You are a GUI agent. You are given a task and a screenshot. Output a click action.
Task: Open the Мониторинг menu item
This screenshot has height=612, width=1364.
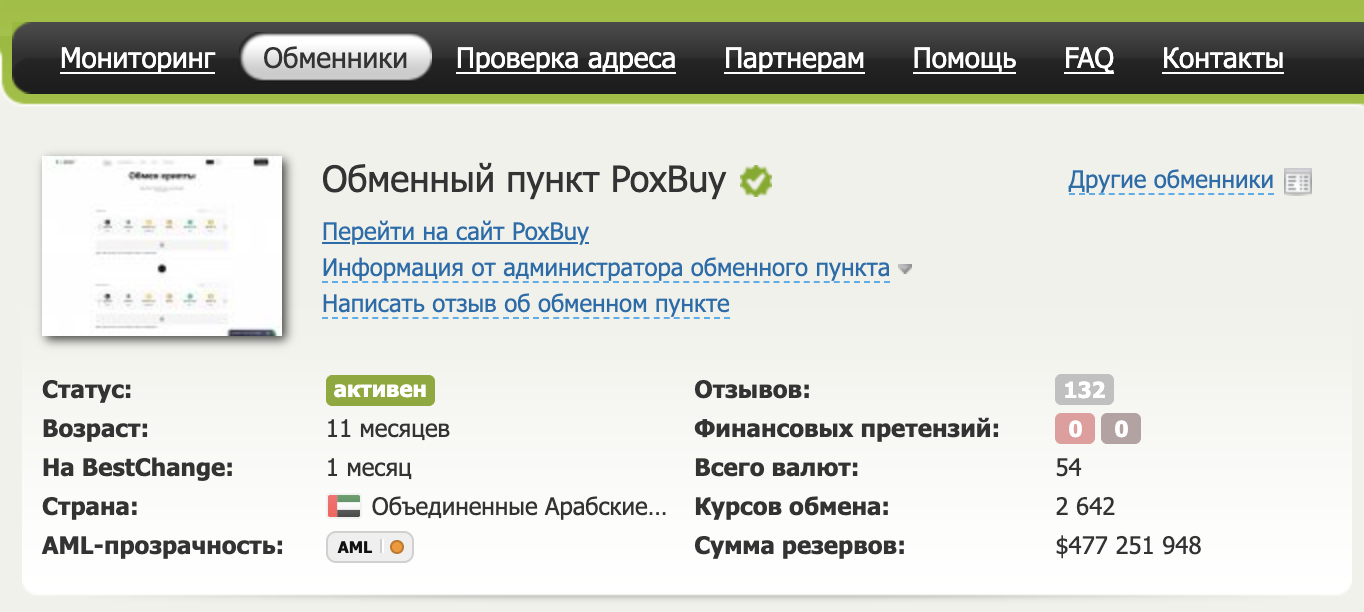pyautogui.click(x=137, y=59)
